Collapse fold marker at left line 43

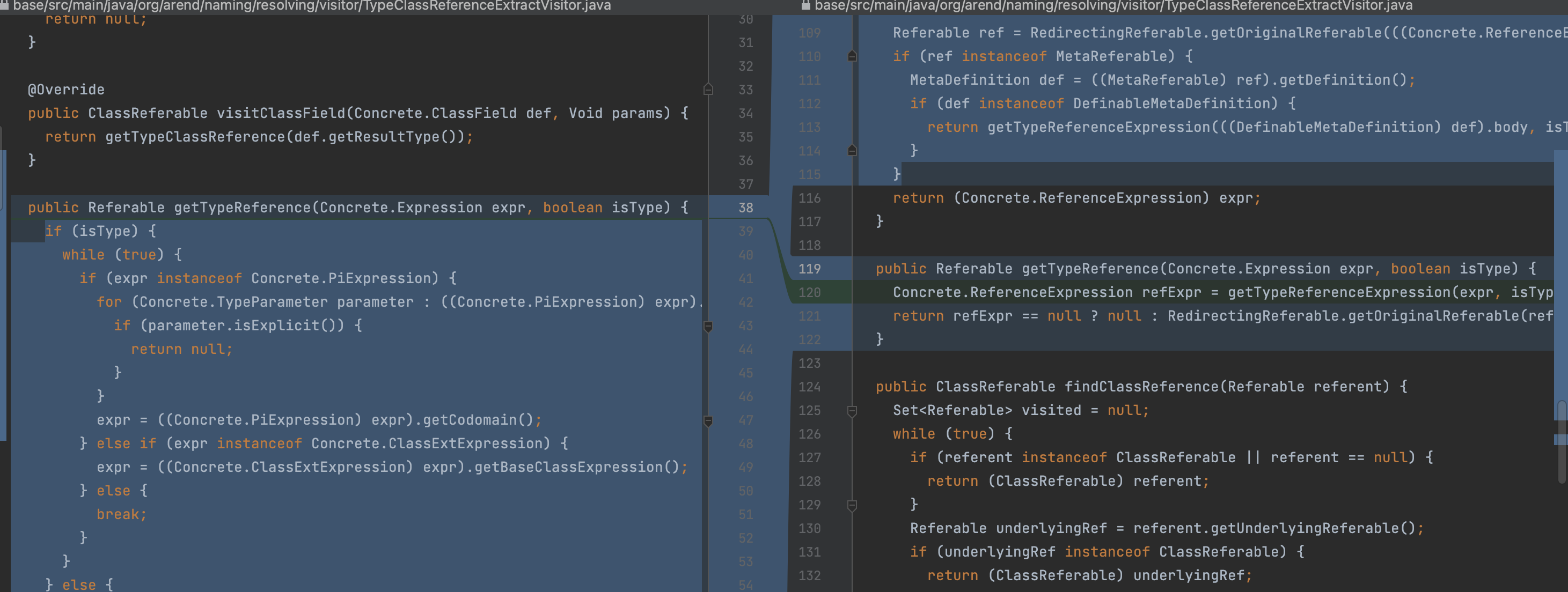click(708, 327)
